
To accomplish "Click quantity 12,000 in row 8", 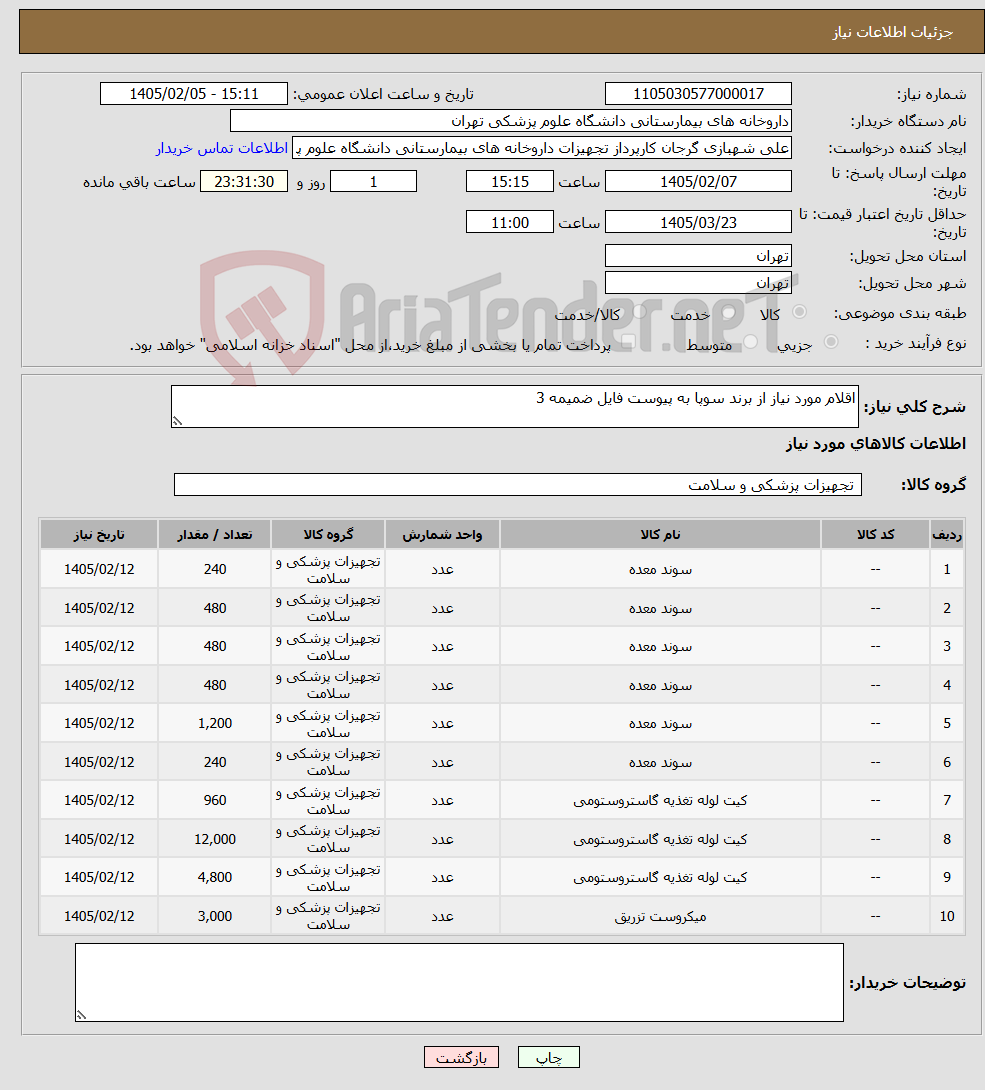I will pyautogui.click(x=215, y=840).
